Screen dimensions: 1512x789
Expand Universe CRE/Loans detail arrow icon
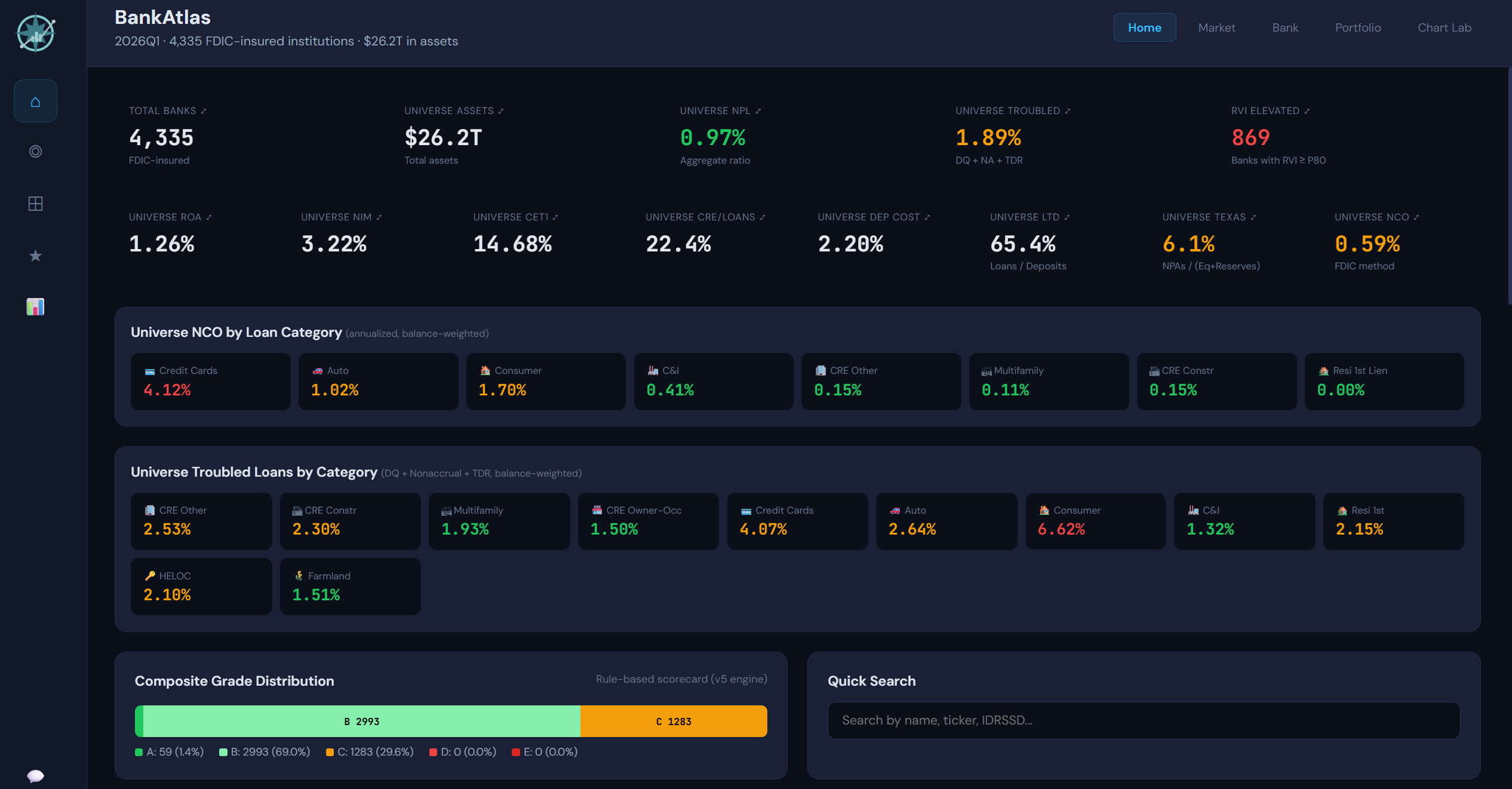pos(763,217)
